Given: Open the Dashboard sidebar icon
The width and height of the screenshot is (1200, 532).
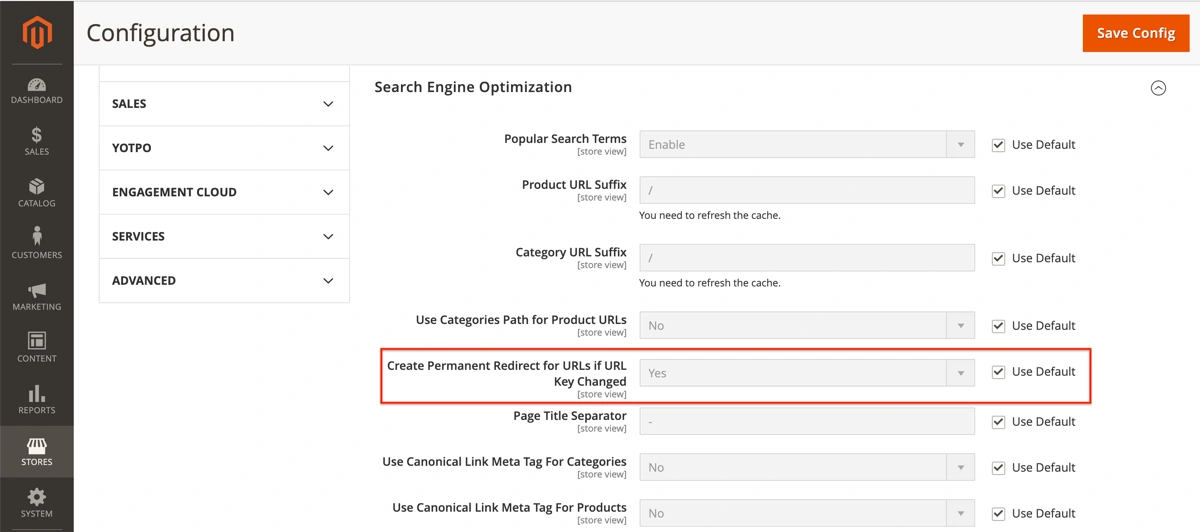Looking at the screenshot, I should [37, 86].
